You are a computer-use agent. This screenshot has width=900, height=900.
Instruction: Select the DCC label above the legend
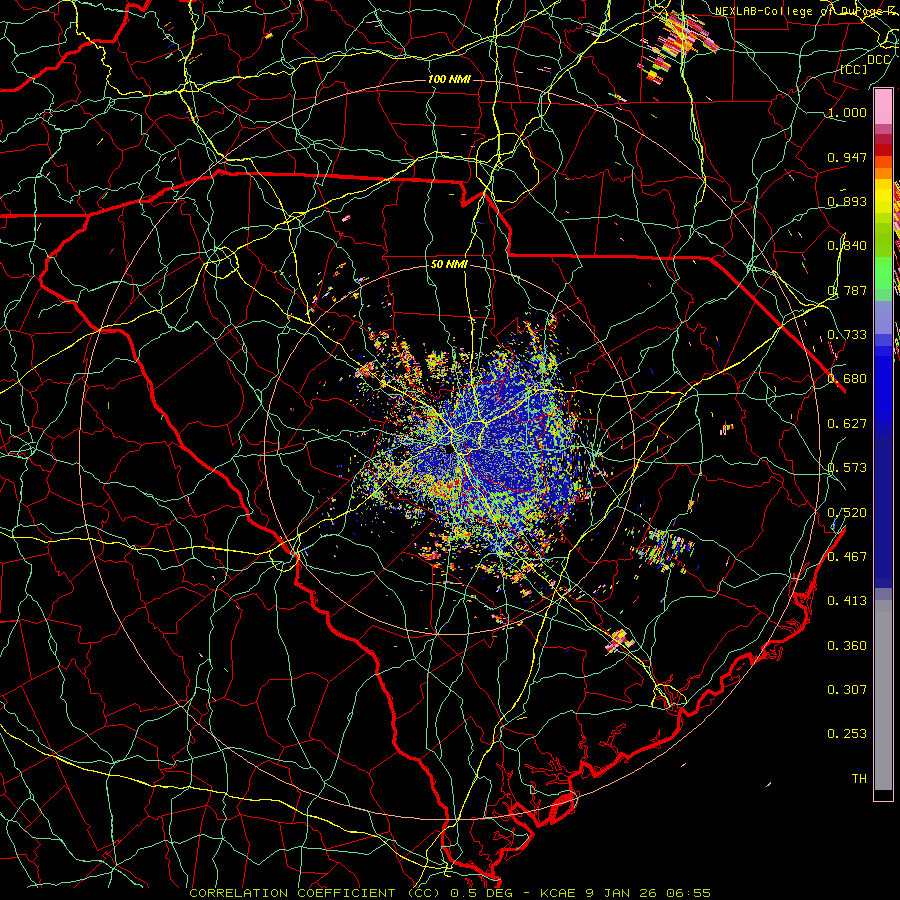click(x=878, y=60)
